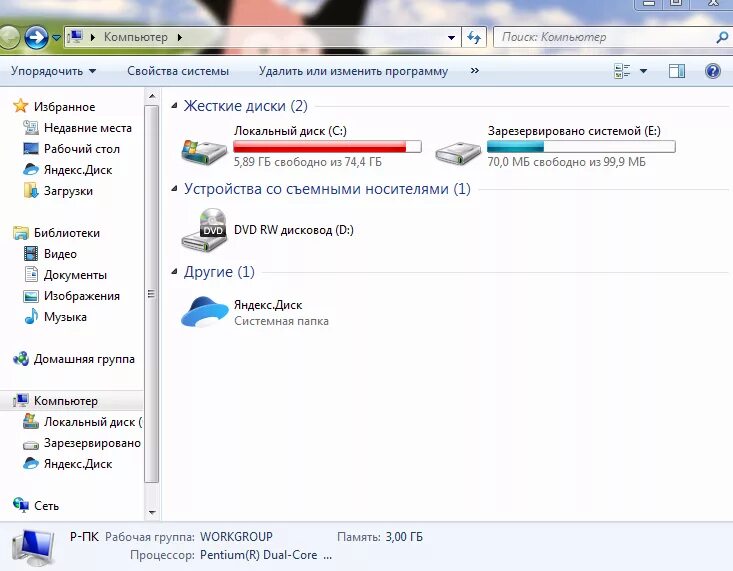733x571 pixels.
Task: Click the change view icon
Action: (622, 71)
